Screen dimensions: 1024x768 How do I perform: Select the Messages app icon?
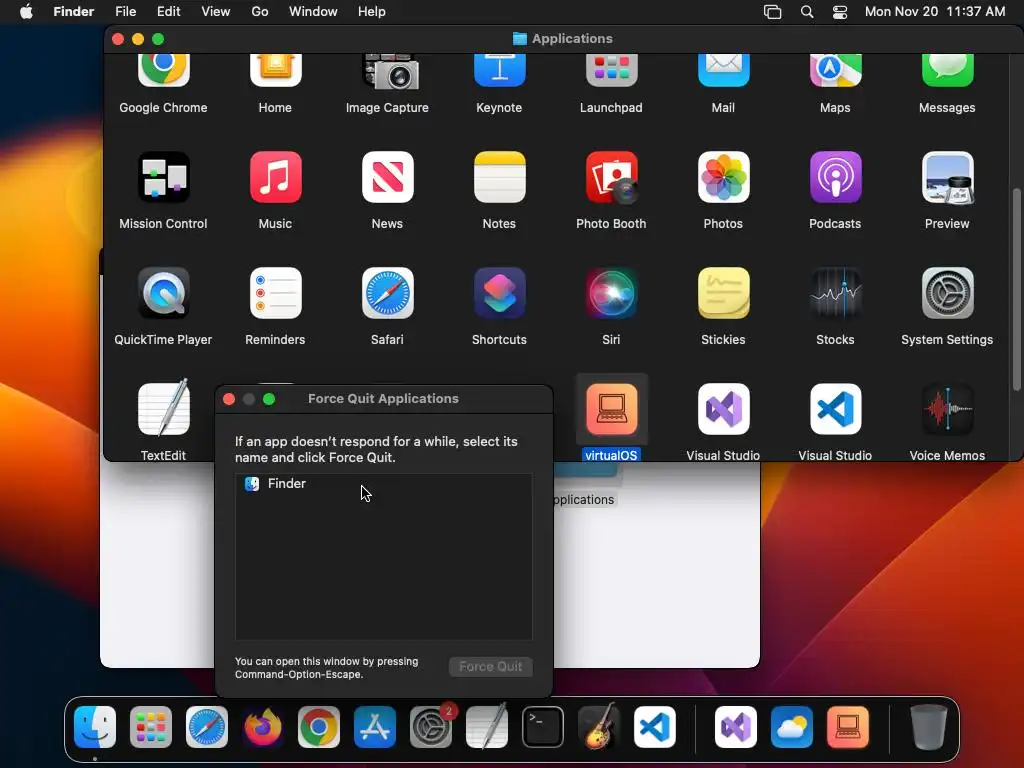[x=948, y=71]
